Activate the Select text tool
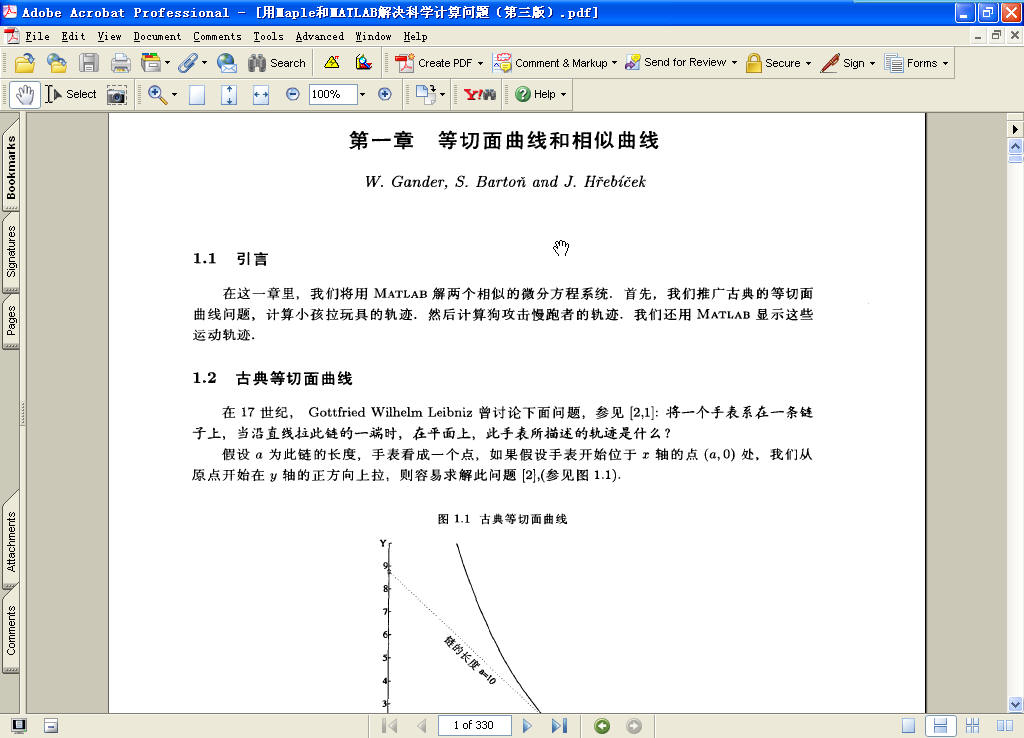Image resolution: width=1024 pixels, height=738 pixels. [71, 95]
